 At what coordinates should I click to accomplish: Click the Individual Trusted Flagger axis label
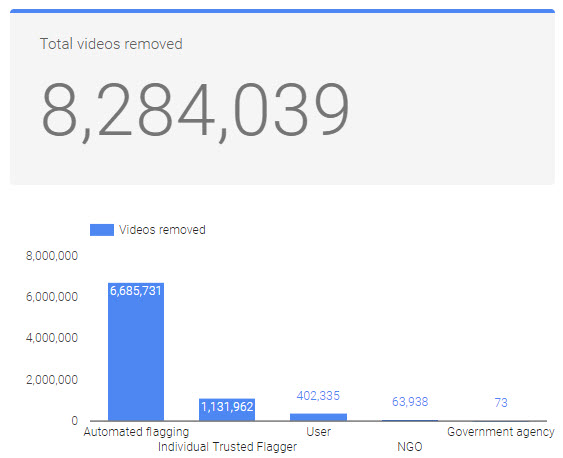228,447
